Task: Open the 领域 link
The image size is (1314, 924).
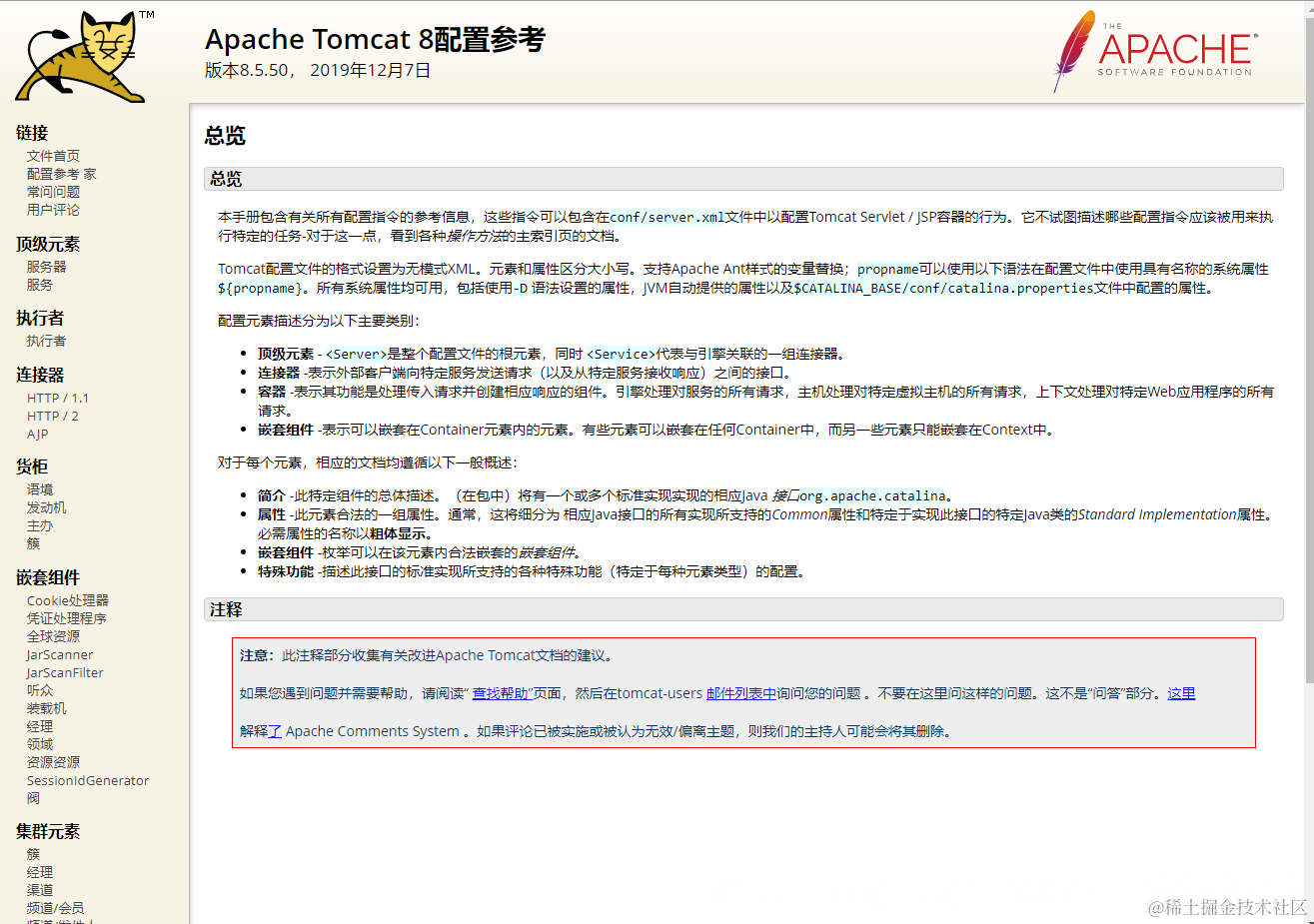Action: pyautogui.click(x=40, y=744)
